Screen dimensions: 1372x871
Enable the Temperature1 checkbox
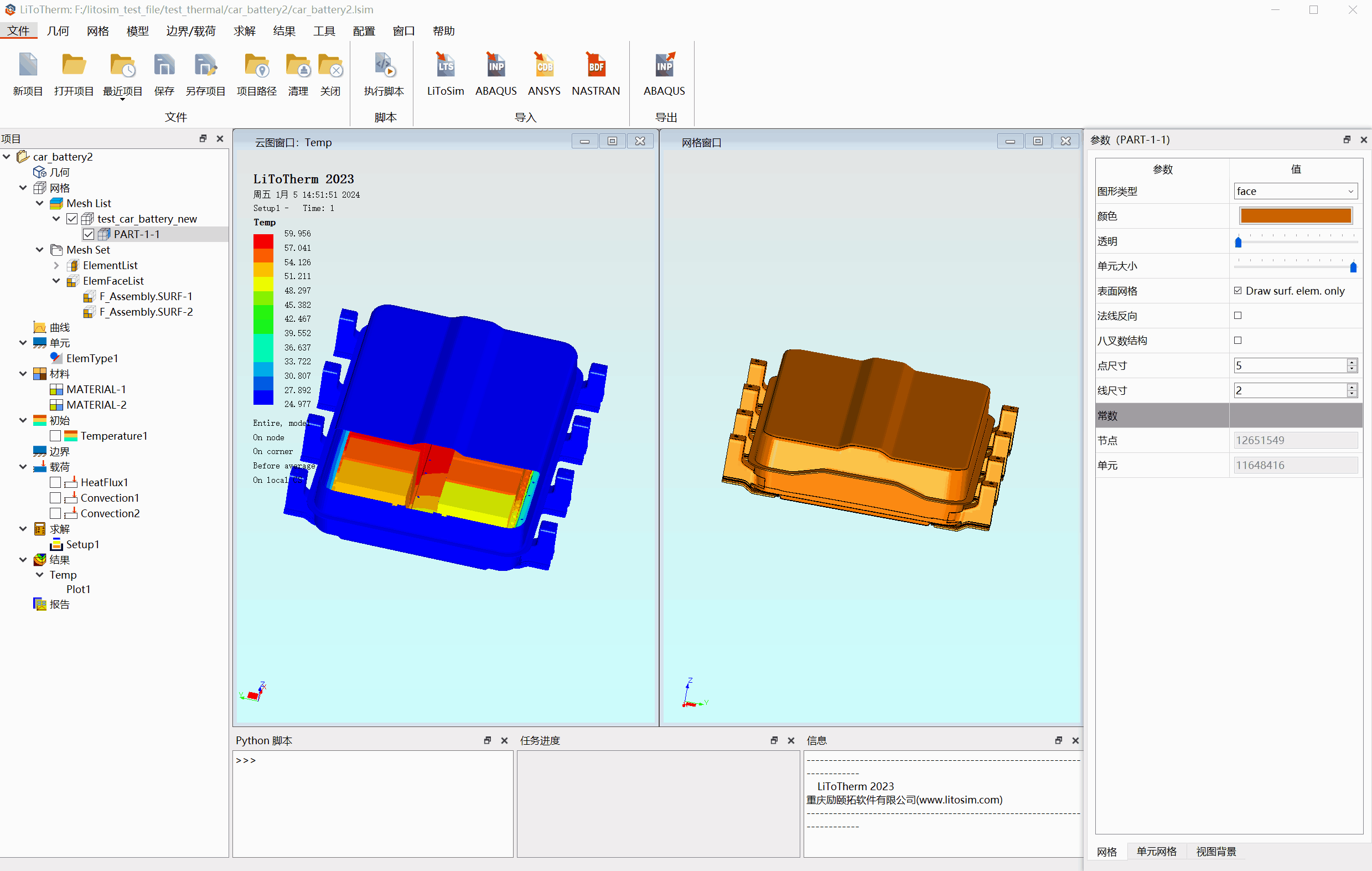(x=55, y=436)
